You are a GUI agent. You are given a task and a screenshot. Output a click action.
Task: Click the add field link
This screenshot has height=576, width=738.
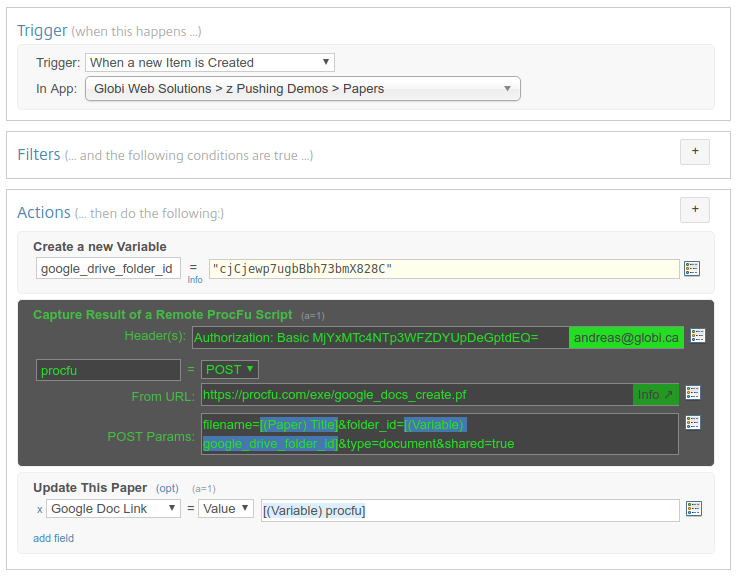coord(53,538)
